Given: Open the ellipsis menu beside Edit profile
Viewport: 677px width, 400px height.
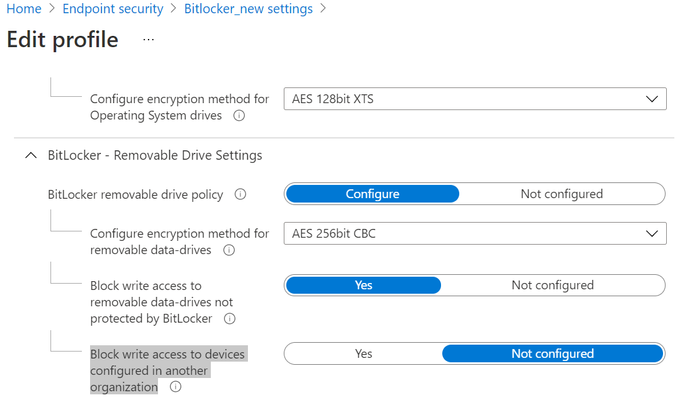Looking at the screenshot, I should (x=149, y=40).
